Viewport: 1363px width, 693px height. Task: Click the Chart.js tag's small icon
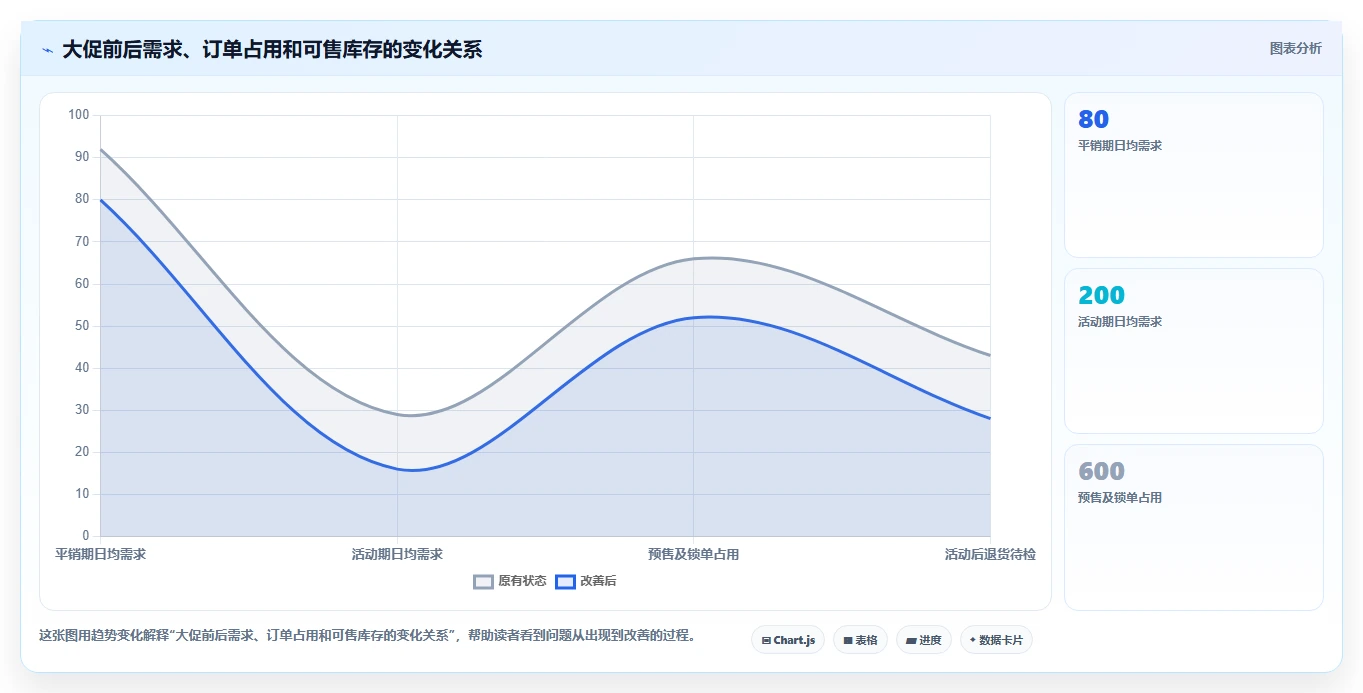click(766, 640)
